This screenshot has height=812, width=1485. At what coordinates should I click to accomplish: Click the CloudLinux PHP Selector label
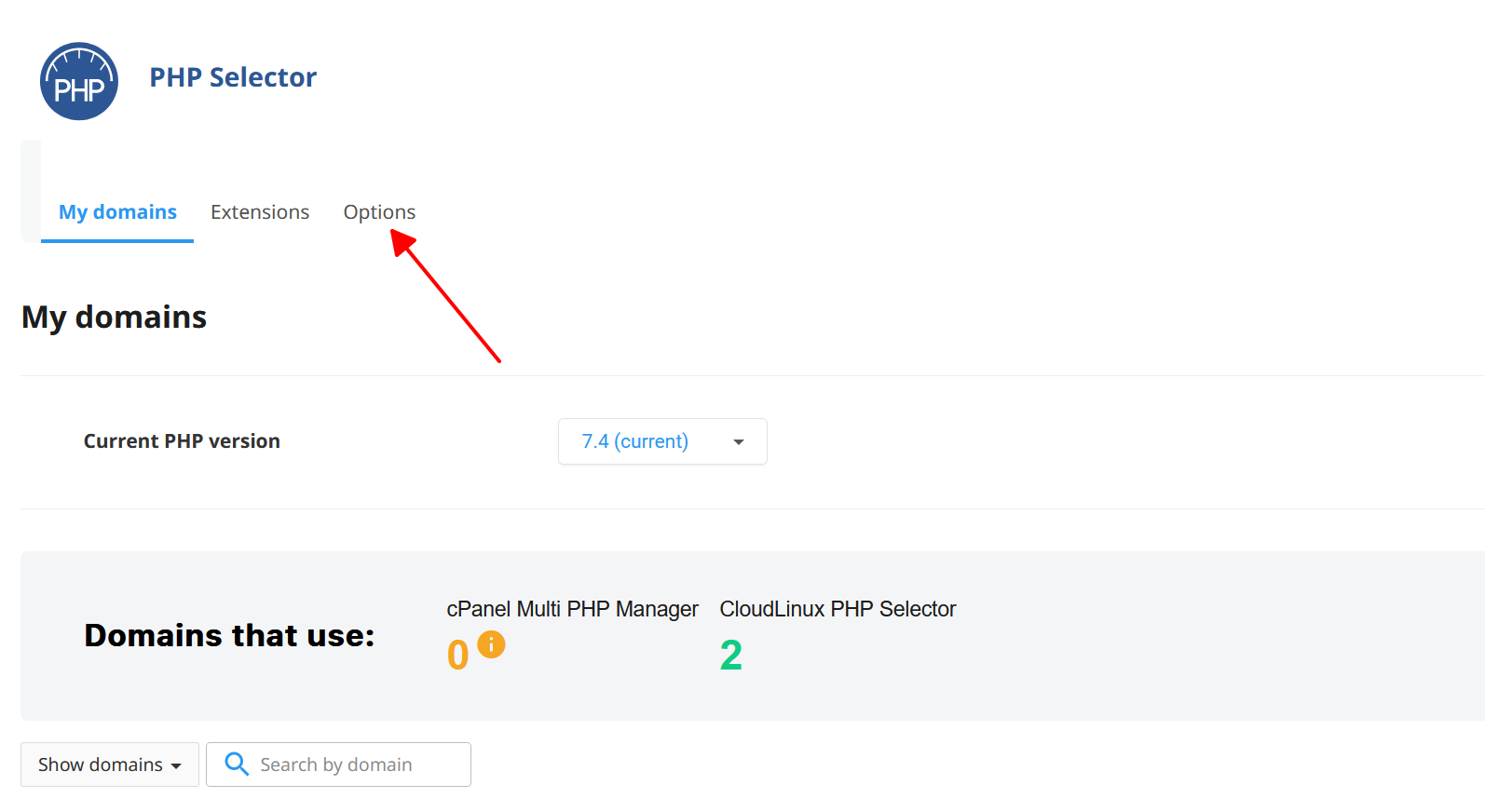tap(837, 608)
